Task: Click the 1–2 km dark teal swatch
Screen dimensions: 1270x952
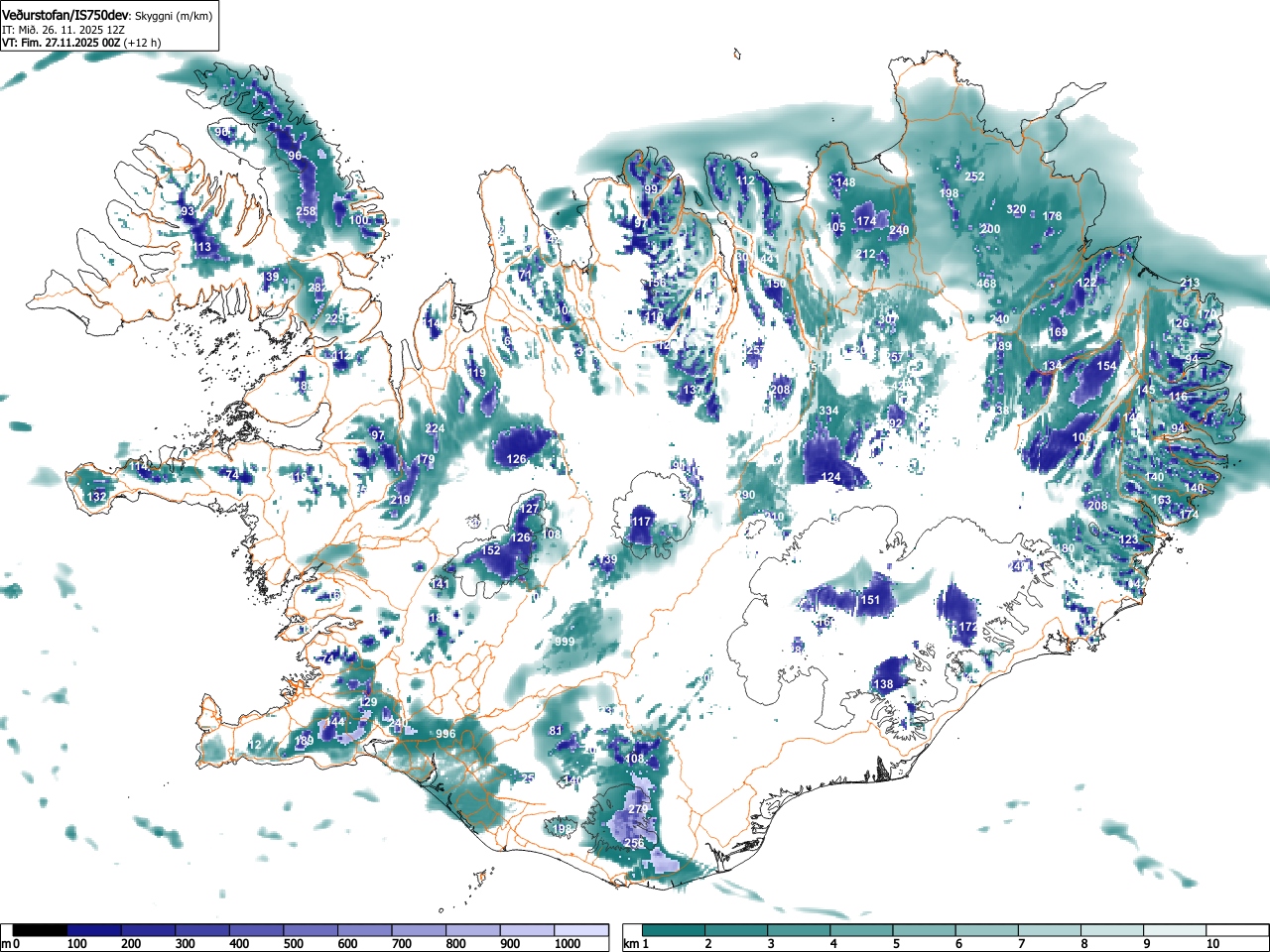Action: (x=674, y=930)
